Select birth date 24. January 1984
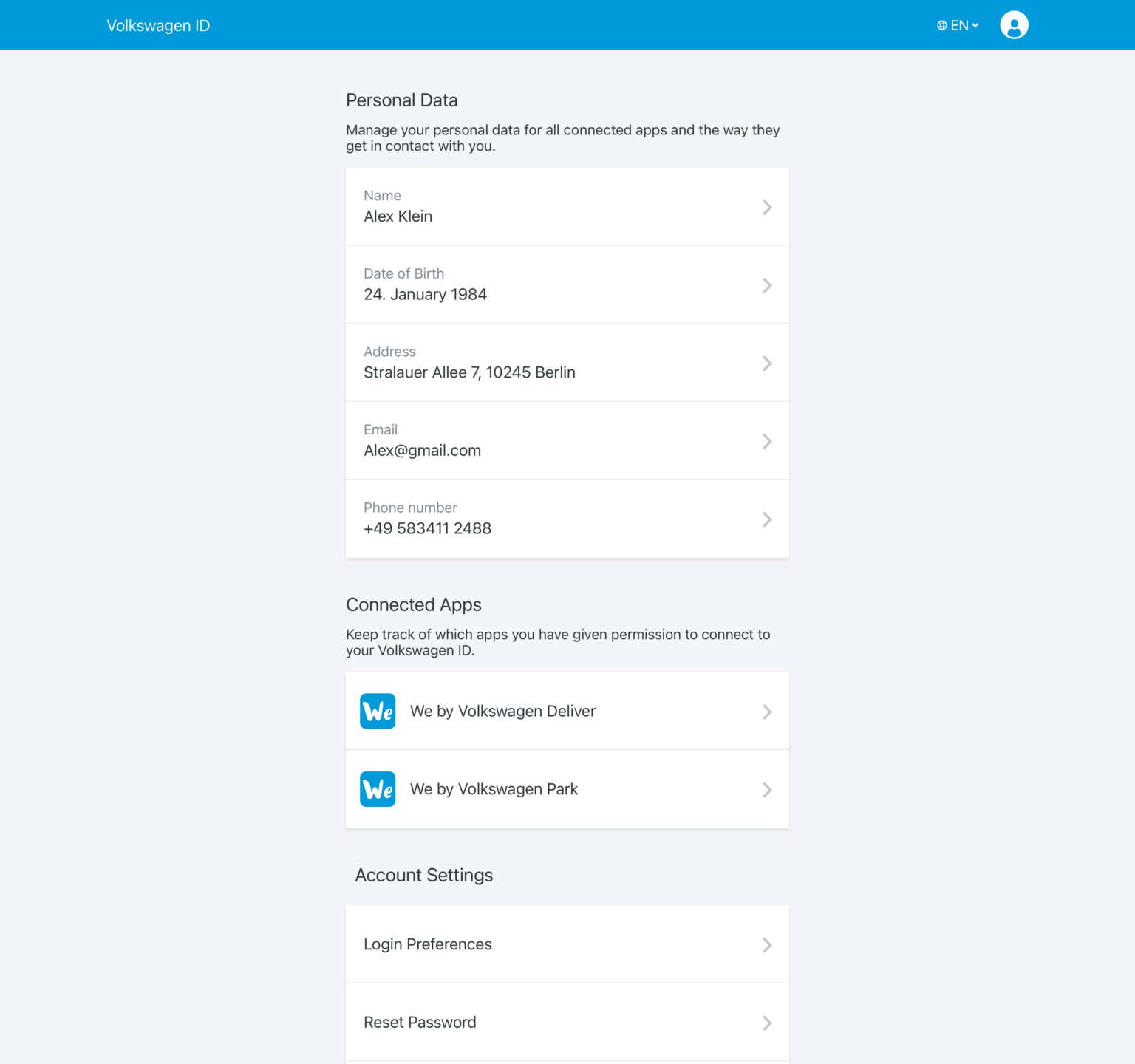 coord(426,295)
